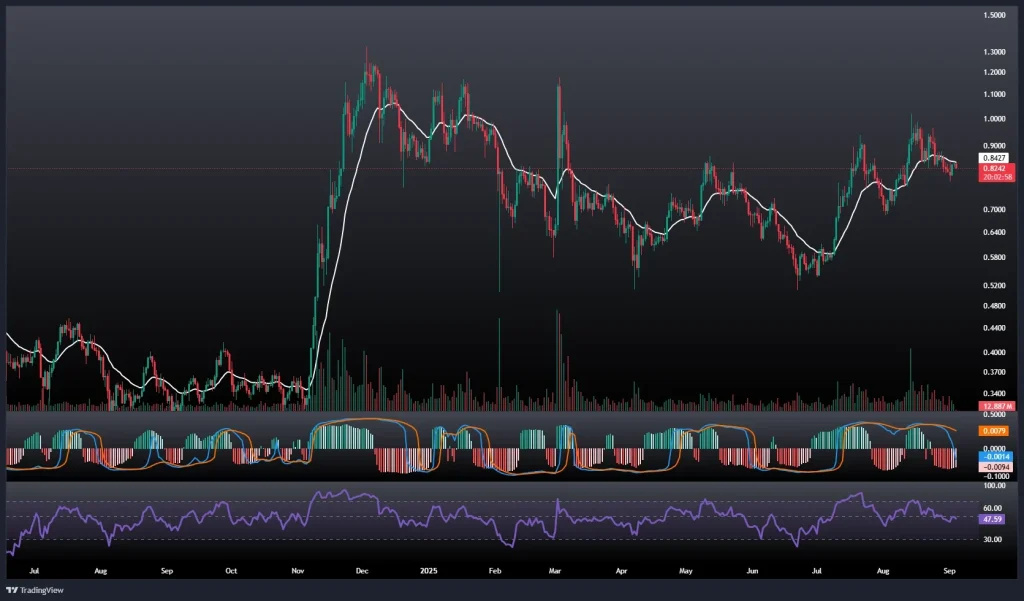Click the 1.0000 price level on price axis
Screen dimensions: 1024x601
point(994,119)
